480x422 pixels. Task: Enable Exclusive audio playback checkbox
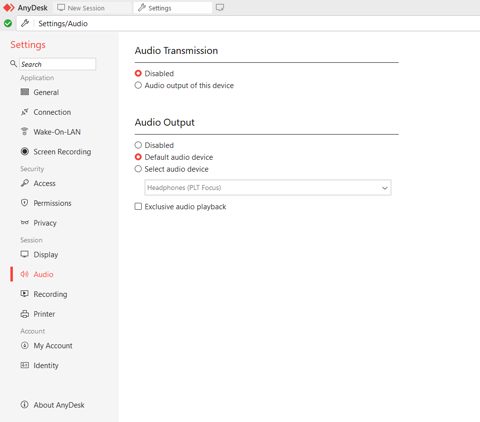138,206
